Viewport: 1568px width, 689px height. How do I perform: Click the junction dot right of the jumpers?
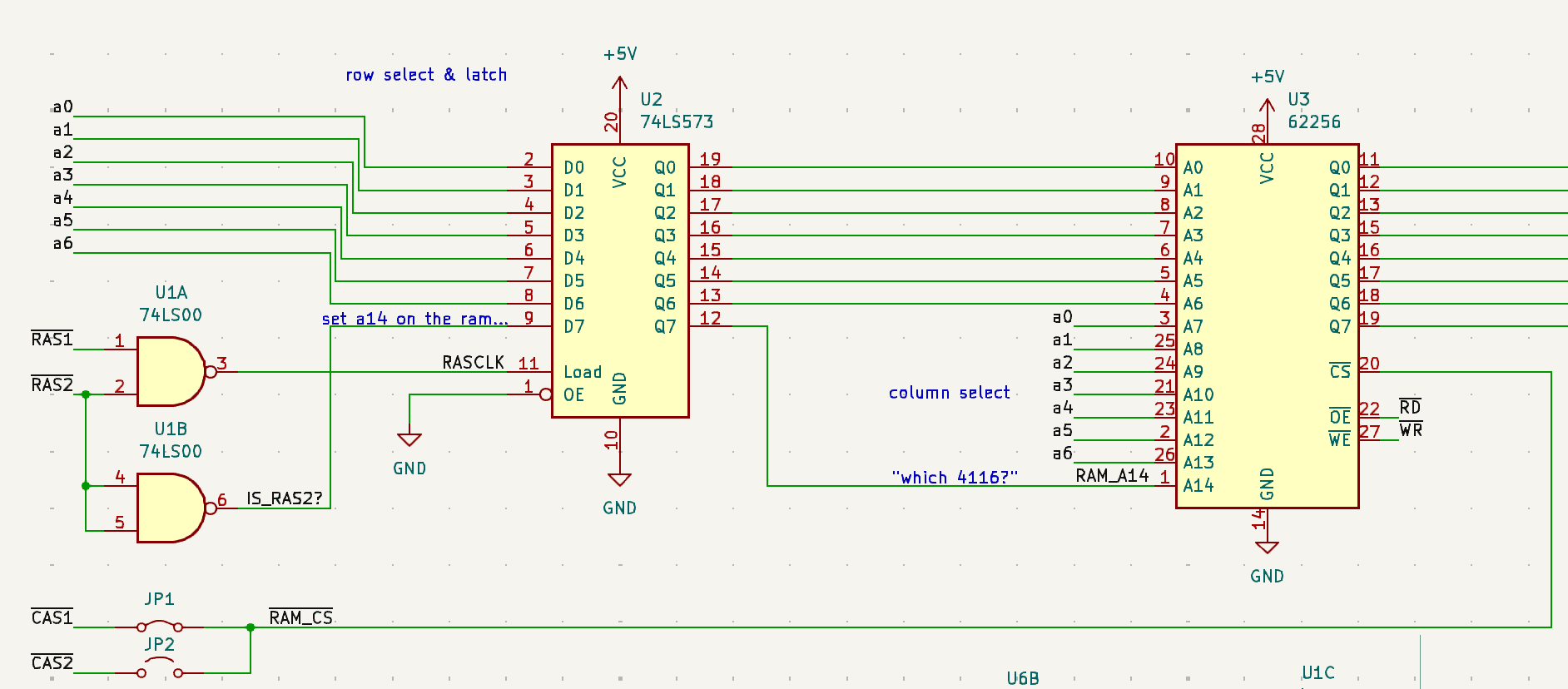(x=251, y=627)
